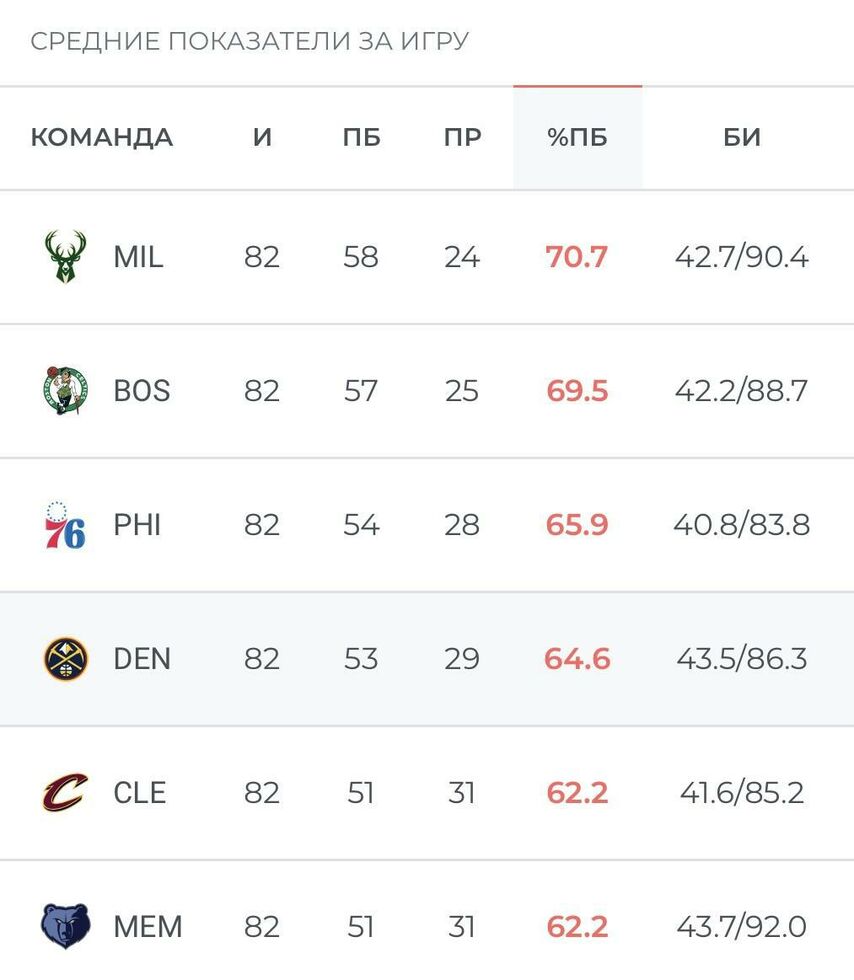Click the Philadelphia 76ers logo

(x=65, y=525)
